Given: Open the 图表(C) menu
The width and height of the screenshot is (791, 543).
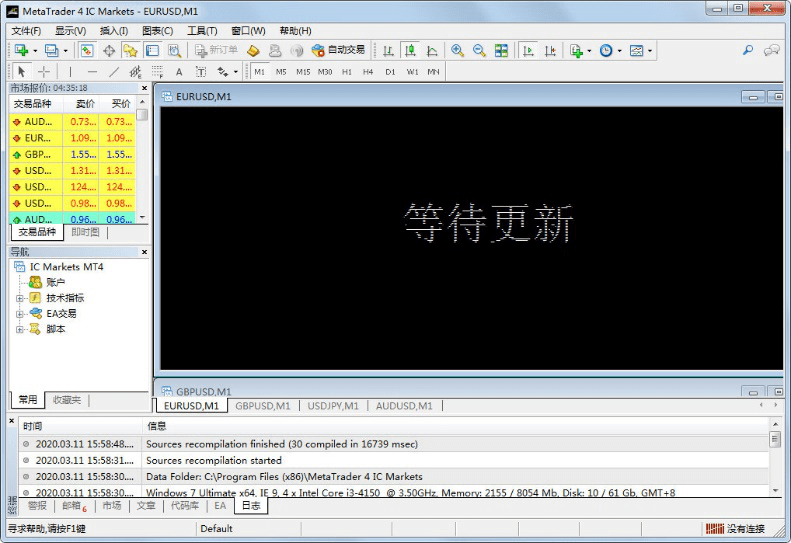Looking at the screenshot, I should (157, 31).
